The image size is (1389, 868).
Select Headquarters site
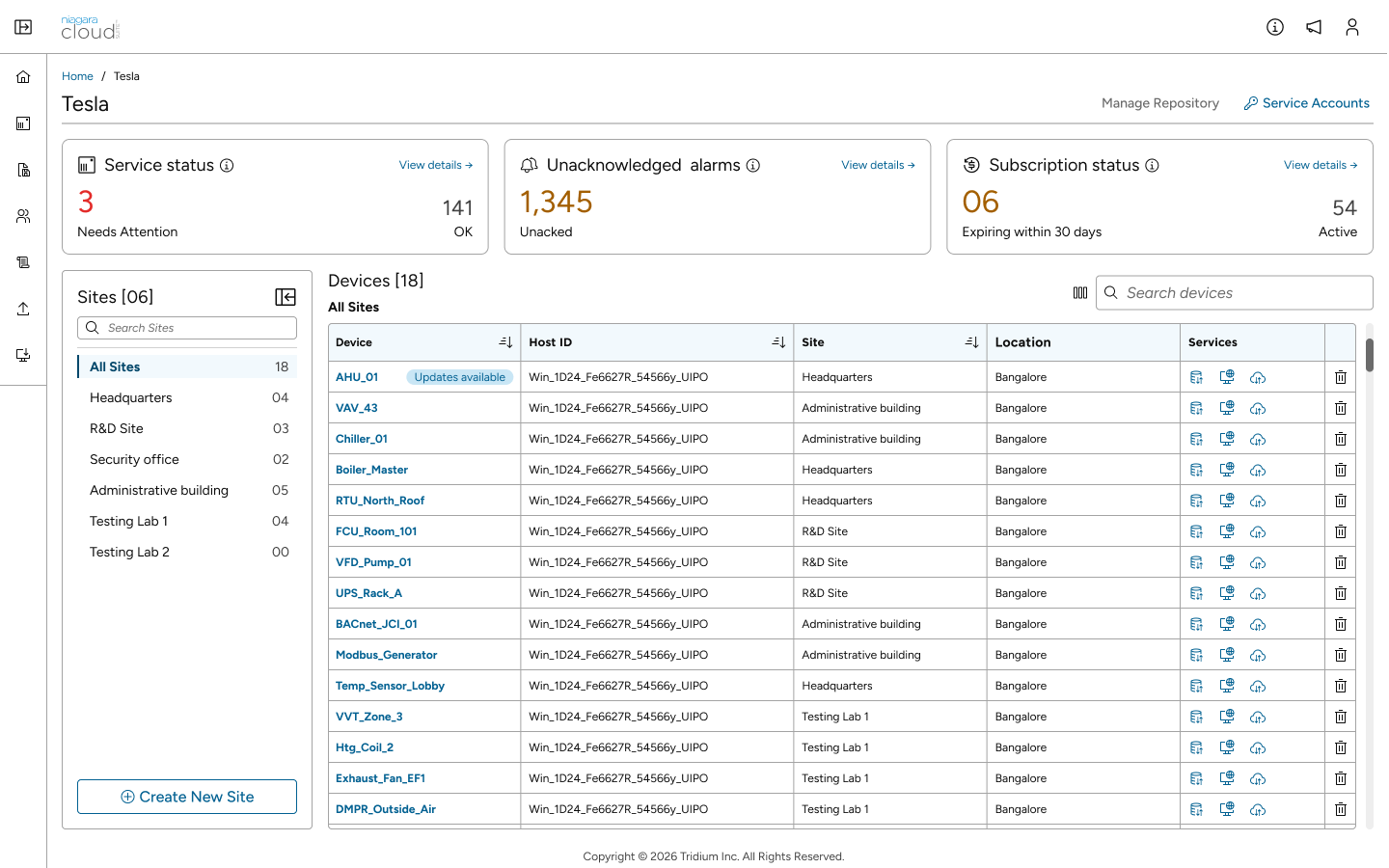187,397
